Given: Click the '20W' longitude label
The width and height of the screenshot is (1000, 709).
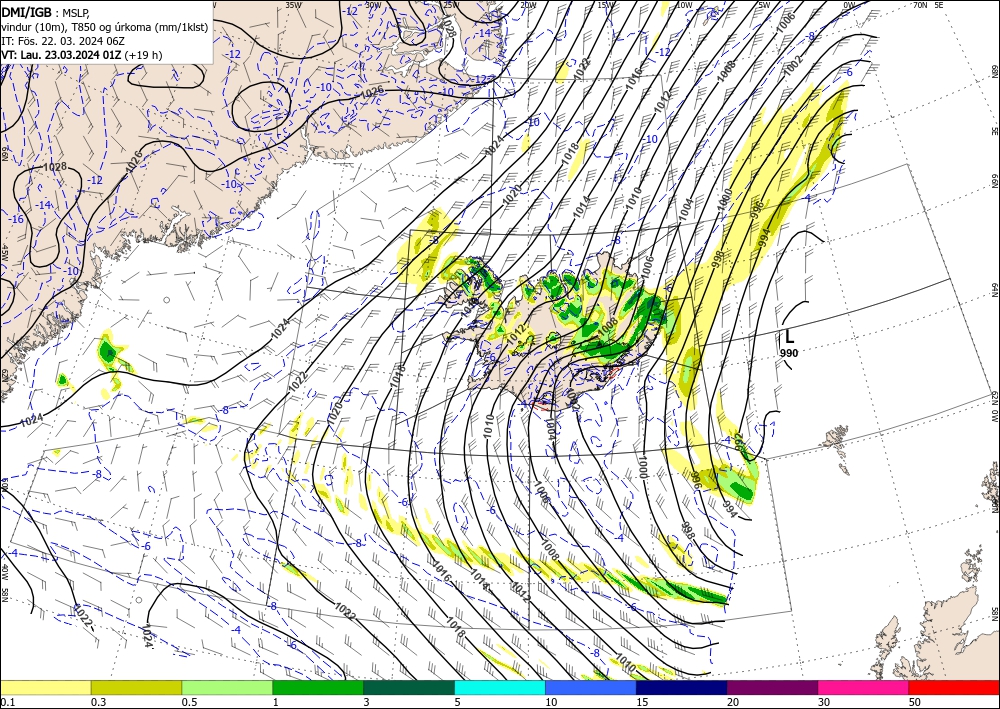Looking at the screenshot, I should 527,4.
